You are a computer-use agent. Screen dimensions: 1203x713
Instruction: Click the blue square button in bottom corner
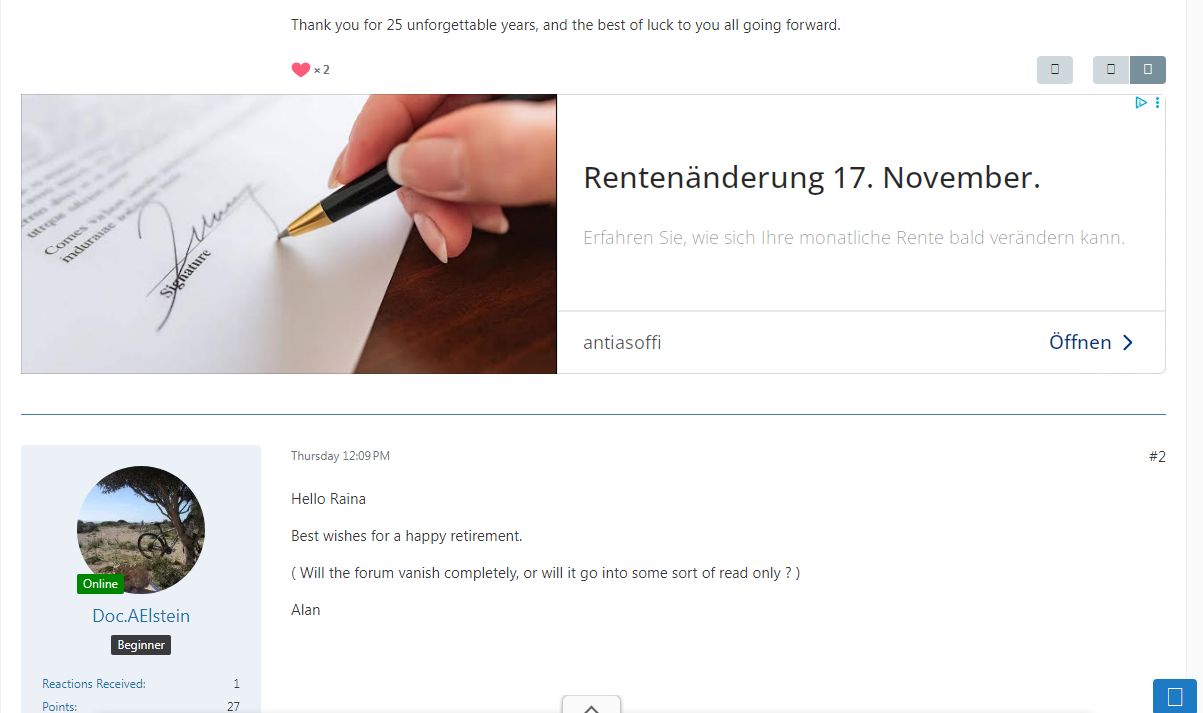tap(1175, 696)
